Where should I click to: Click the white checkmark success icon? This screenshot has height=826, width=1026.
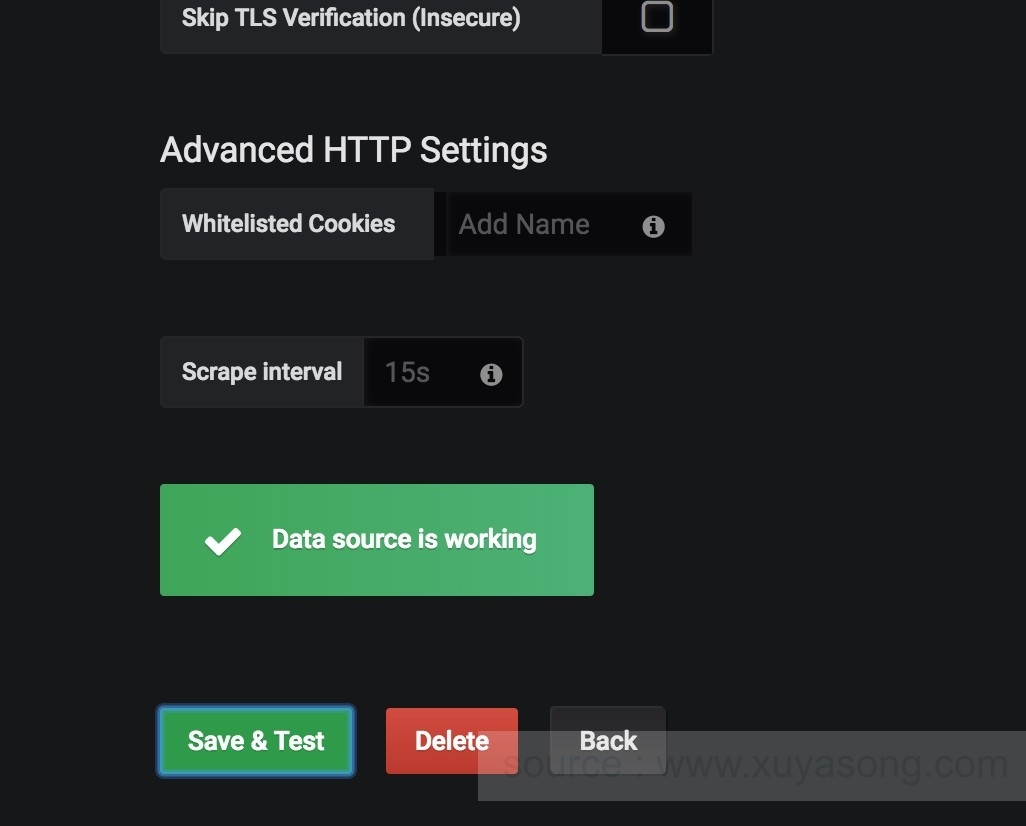[x=222, y=541]
